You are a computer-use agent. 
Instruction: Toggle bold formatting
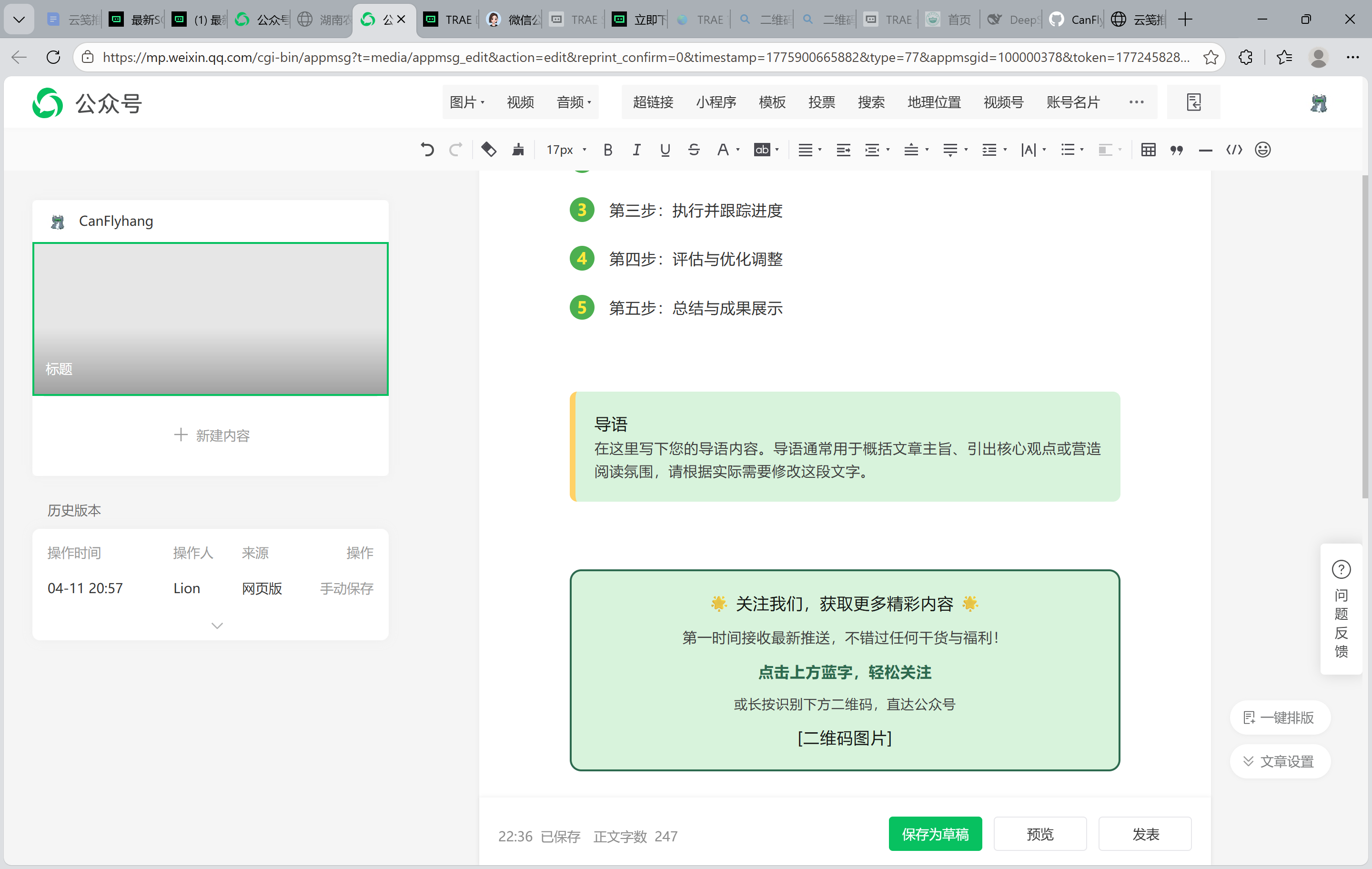pos(608,150)
